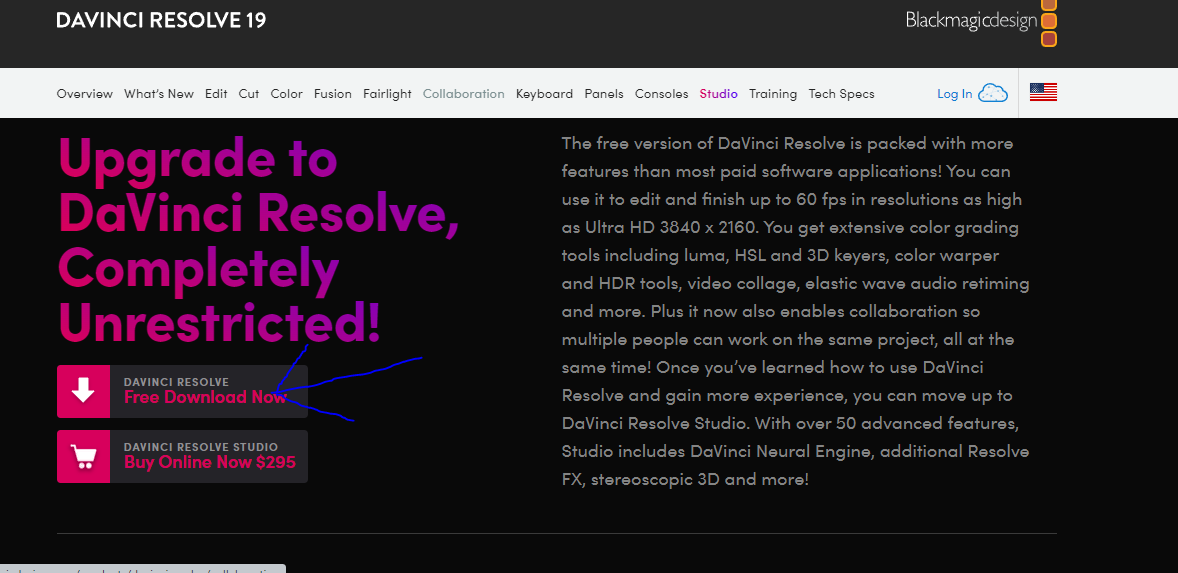The image size is (1178, 573).
Task: Click the 'DAVINCI RESOLVE STUDIO' label text
Action: point(201,447)
